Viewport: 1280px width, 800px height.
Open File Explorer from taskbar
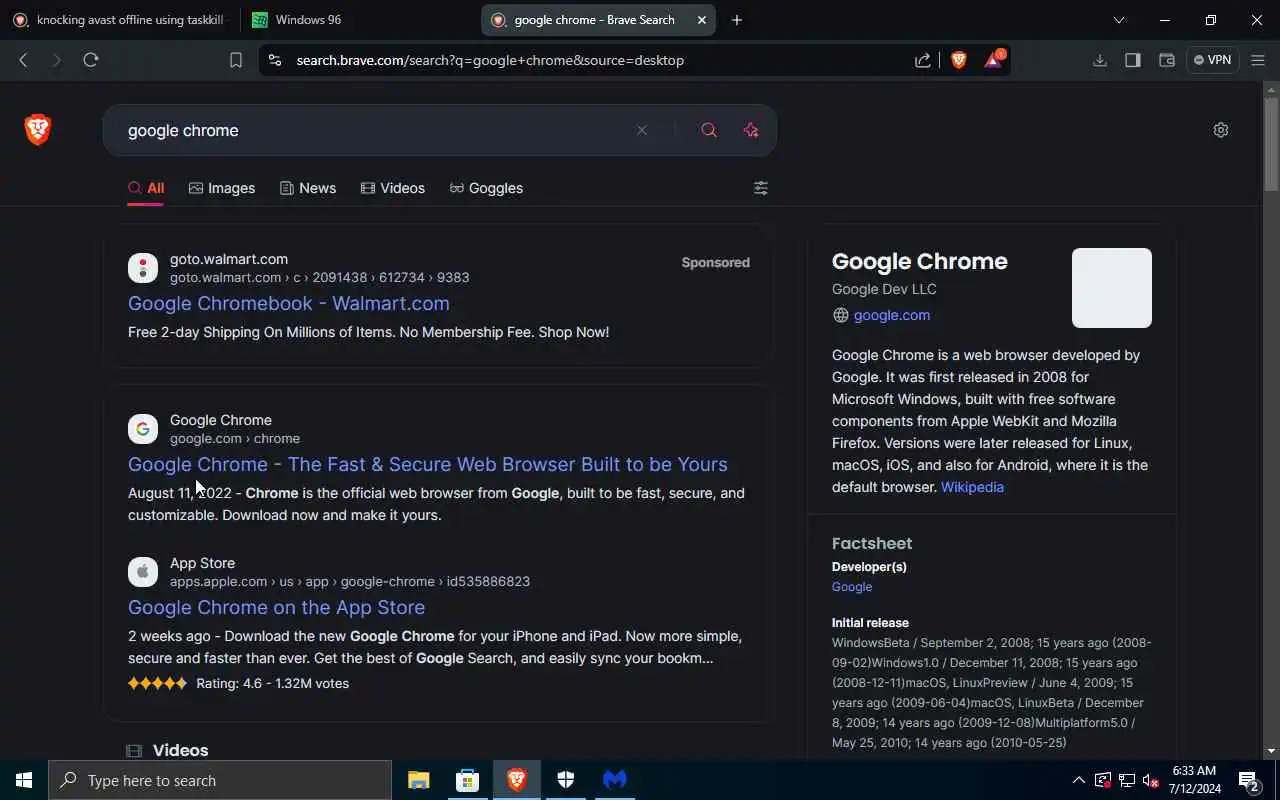click(x=419, y=780)
